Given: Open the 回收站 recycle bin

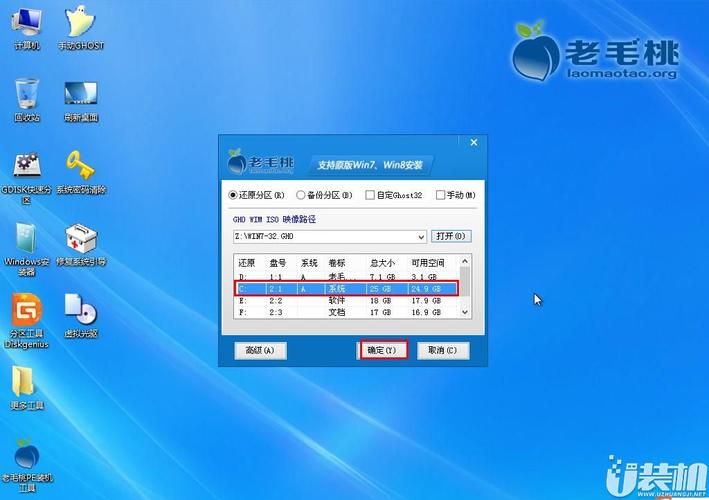Looking at the screenshot, I should click(x=27, y=100).
